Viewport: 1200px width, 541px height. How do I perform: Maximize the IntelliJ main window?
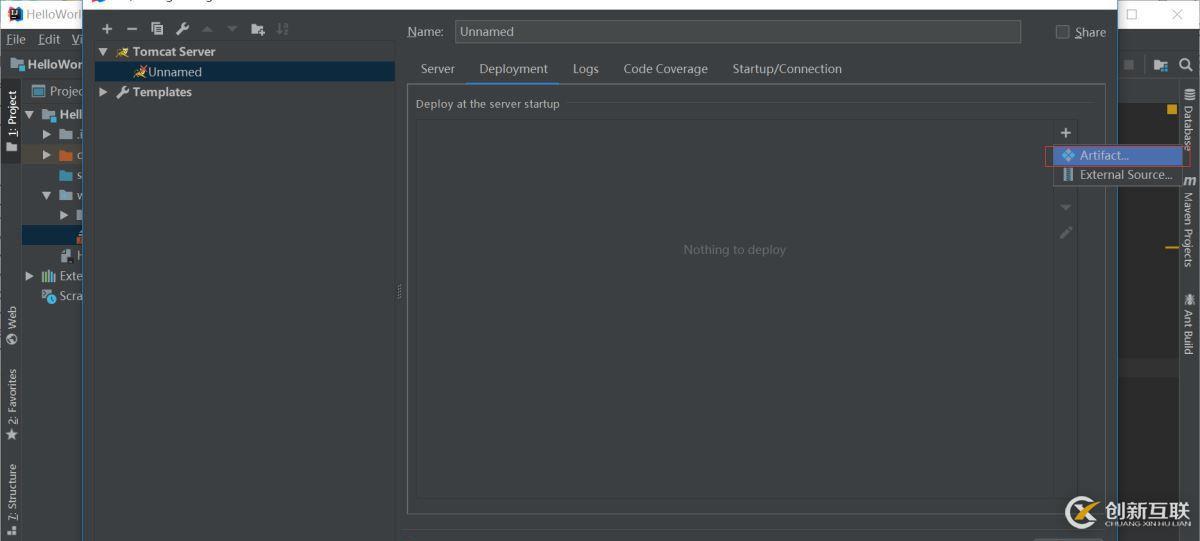pos(1132,15)
